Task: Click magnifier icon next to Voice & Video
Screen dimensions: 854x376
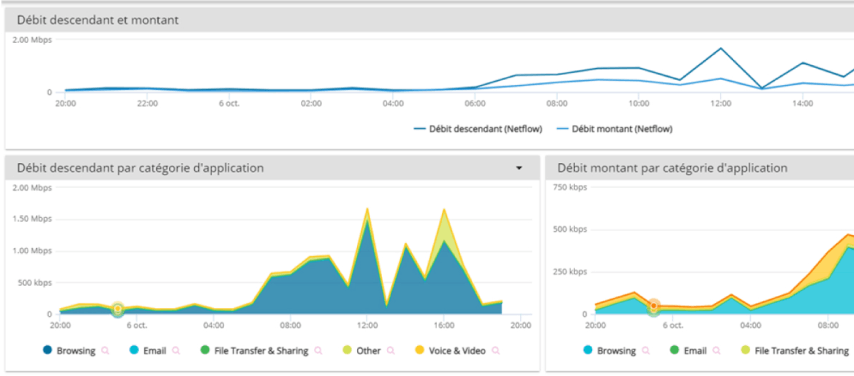Action: (x=496, y=351)
